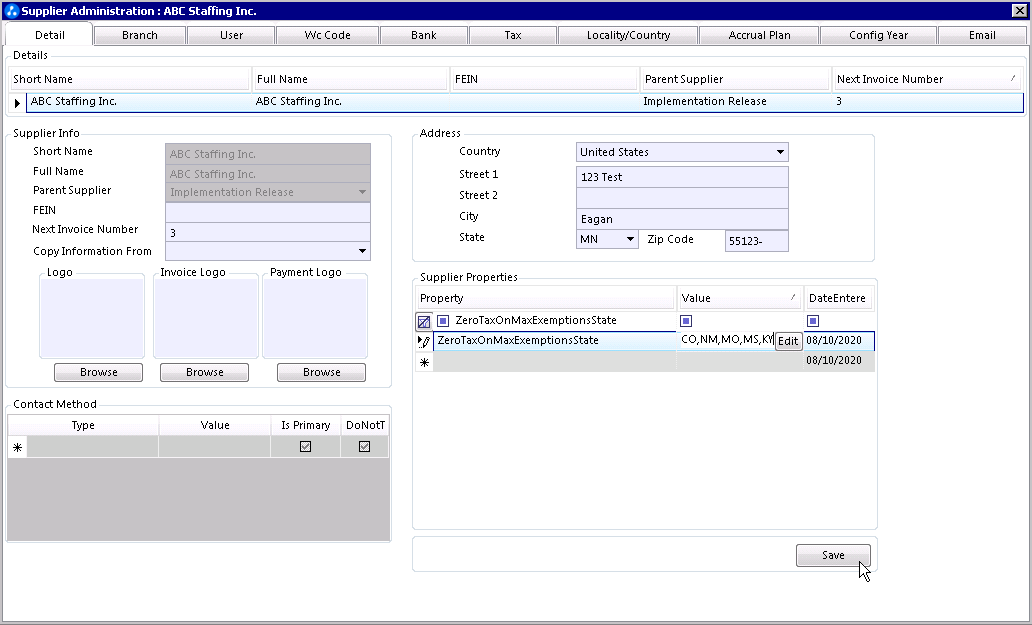Click Browse under Invoice Logo

205,372
